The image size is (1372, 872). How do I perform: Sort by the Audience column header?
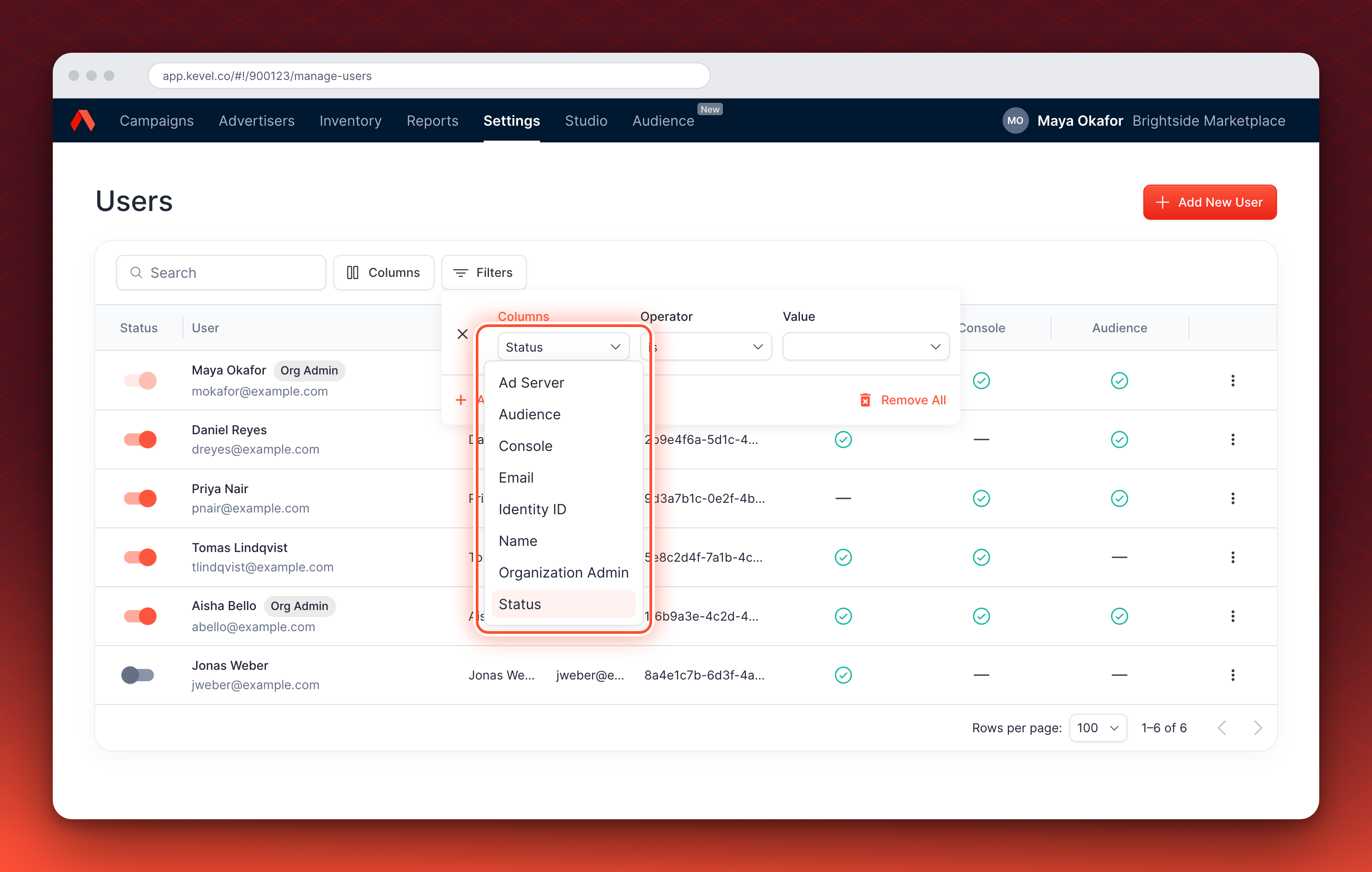(x=1119, y=328)
